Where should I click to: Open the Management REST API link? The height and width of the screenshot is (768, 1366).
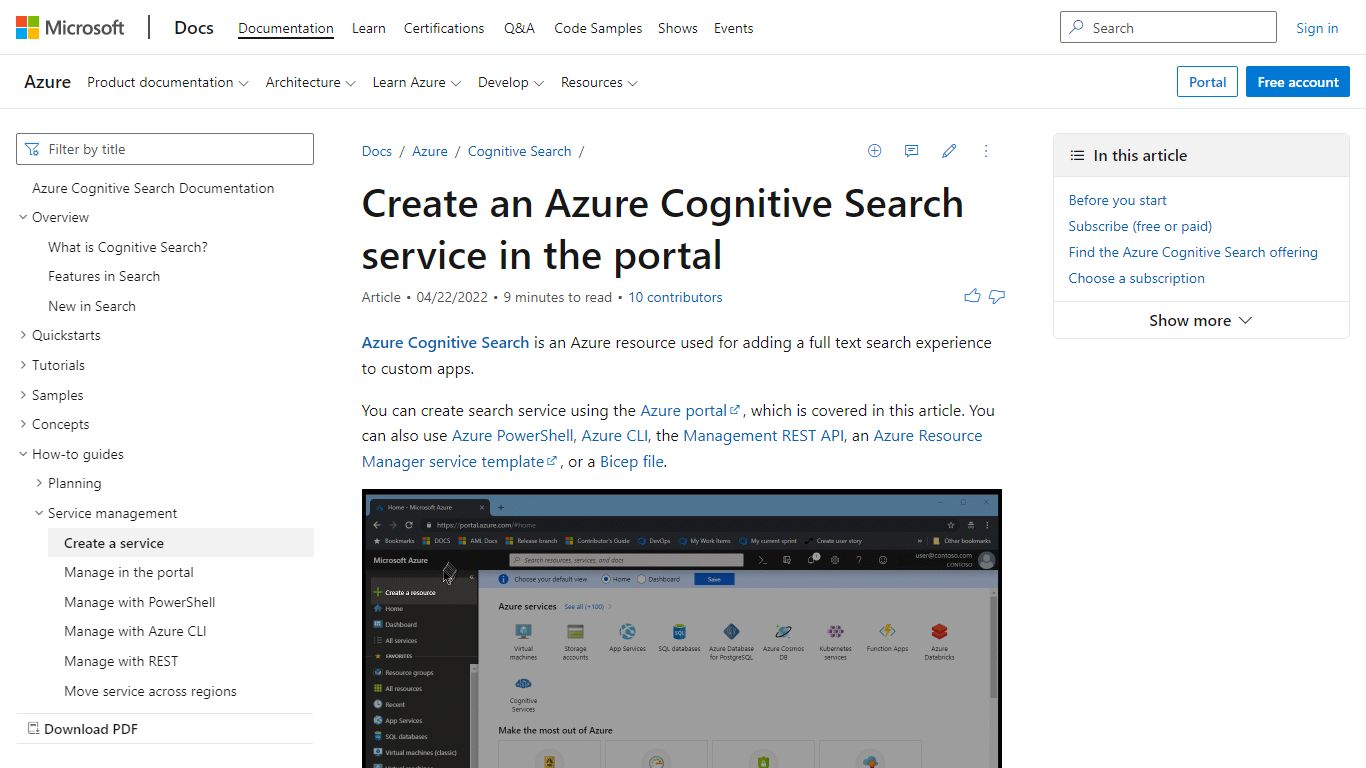pyautogui.click(x=765, y=435)
